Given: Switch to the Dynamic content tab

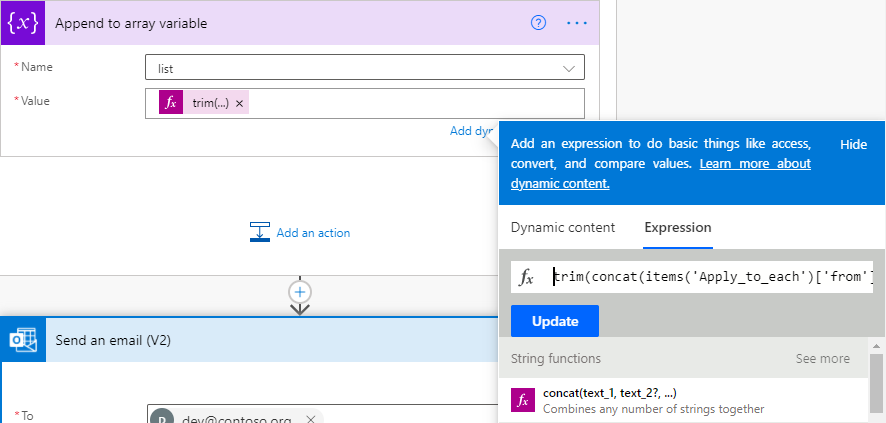Looking at the screenshot, I should 563,228.
